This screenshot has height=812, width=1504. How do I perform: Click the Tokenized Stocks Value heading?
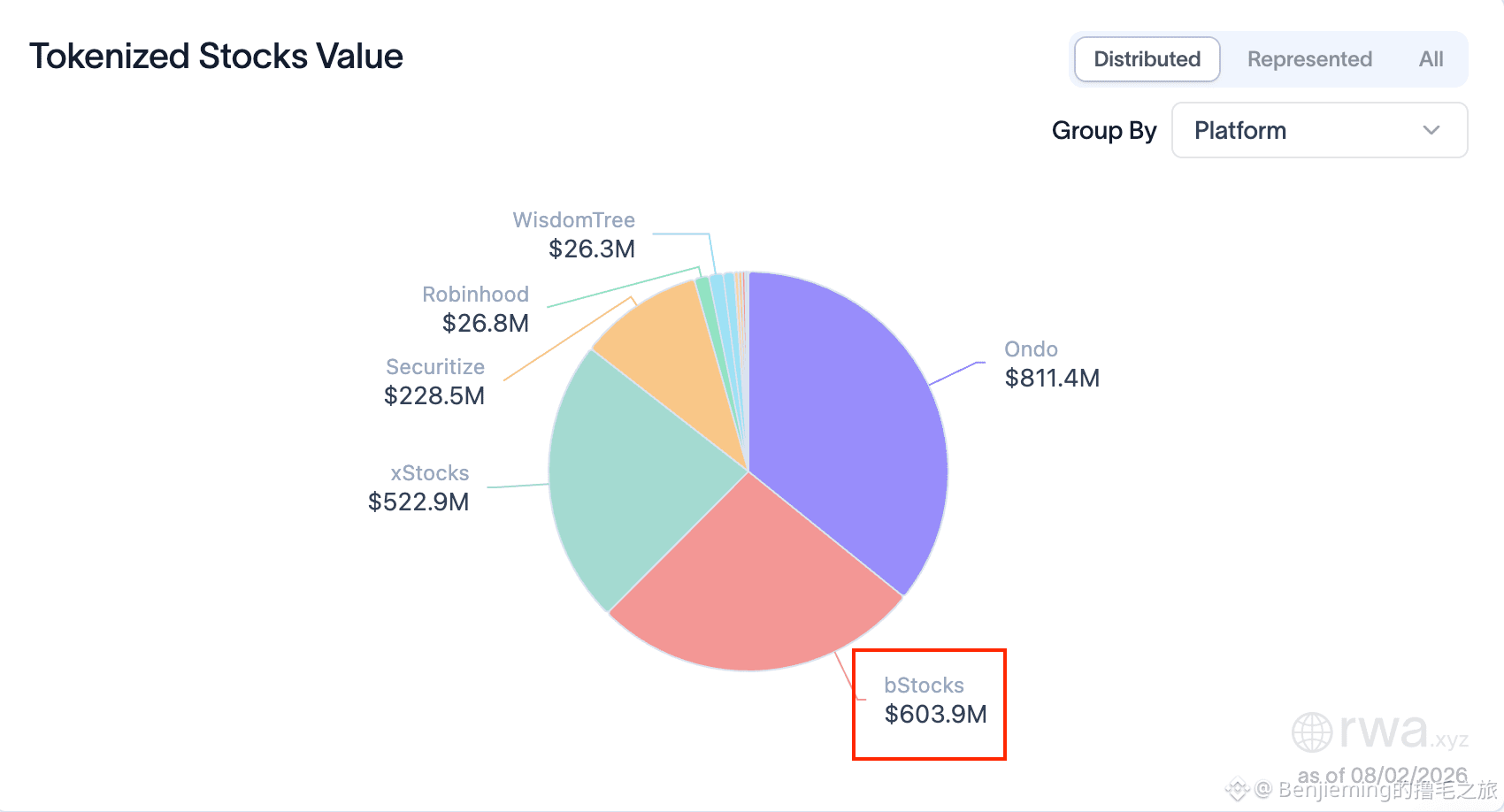pos(216,56)
